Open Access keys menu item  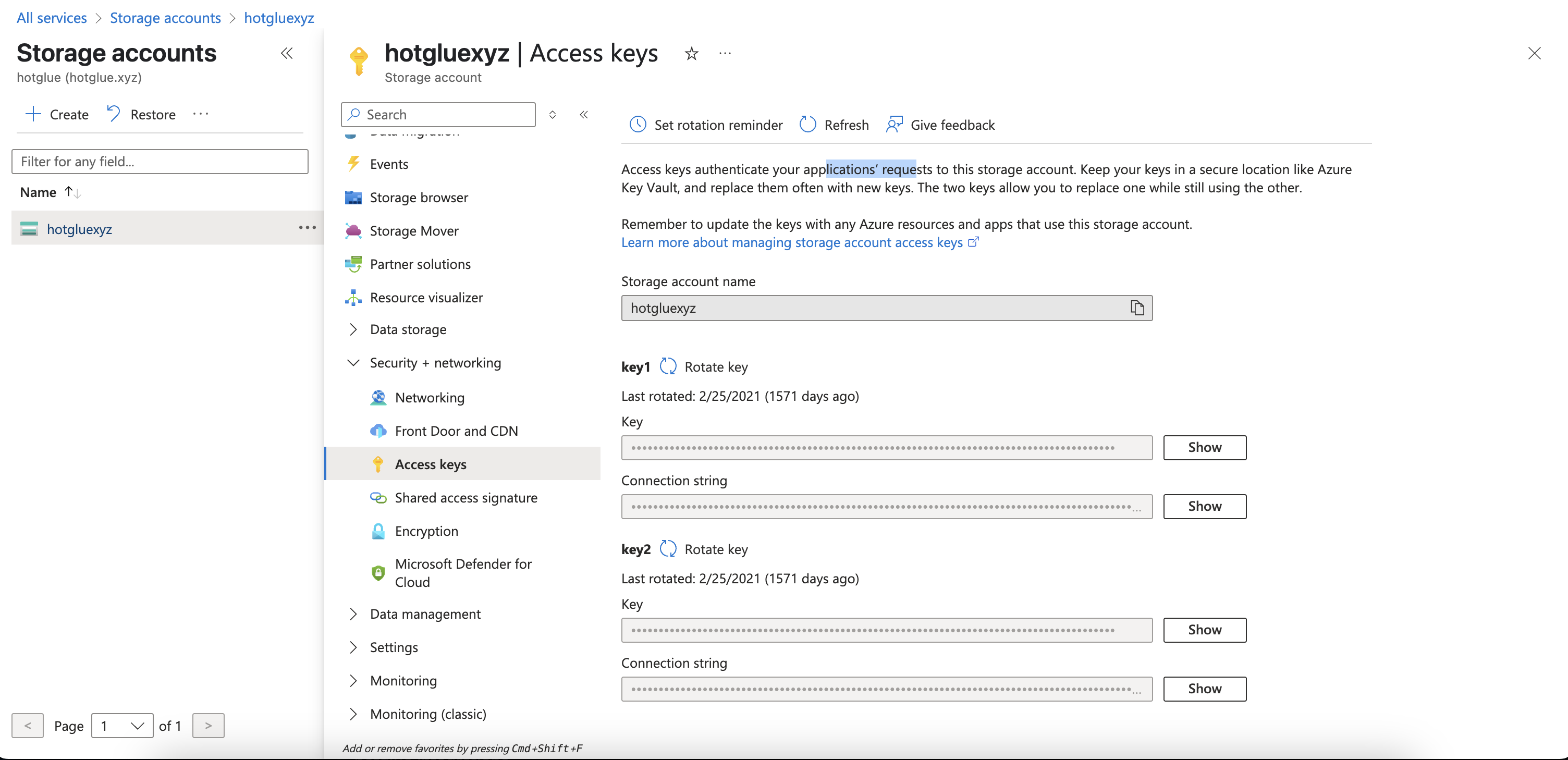(x=462, y=464)
